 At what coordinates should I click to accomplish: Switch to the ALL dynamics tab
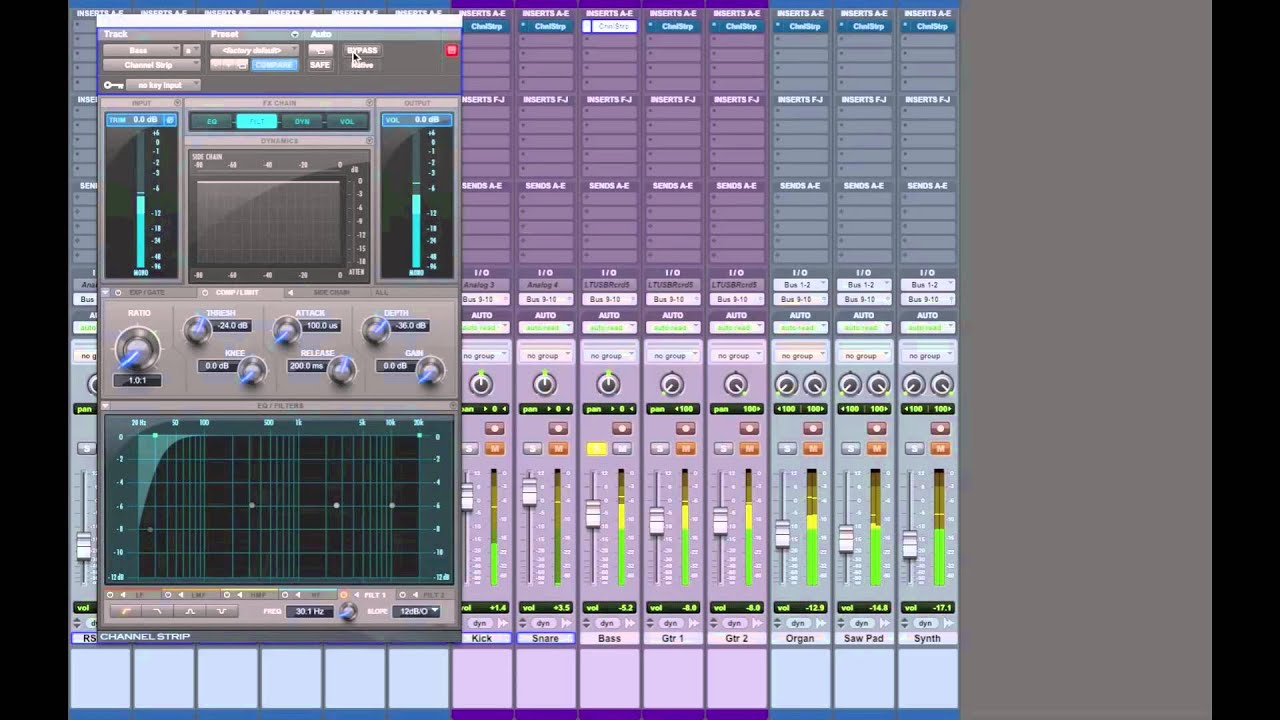pyautogui.click(x=381, y=293)
